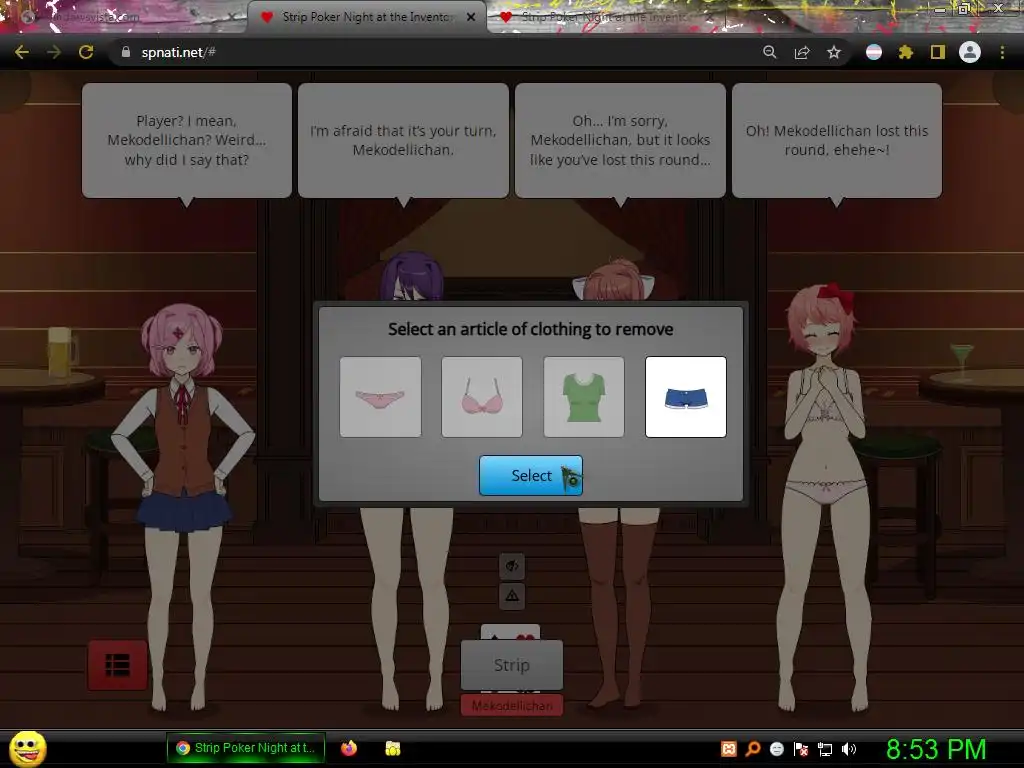The image size is (1024, 768).
Task: Share this page with the share icon
Action: [802, 52]
